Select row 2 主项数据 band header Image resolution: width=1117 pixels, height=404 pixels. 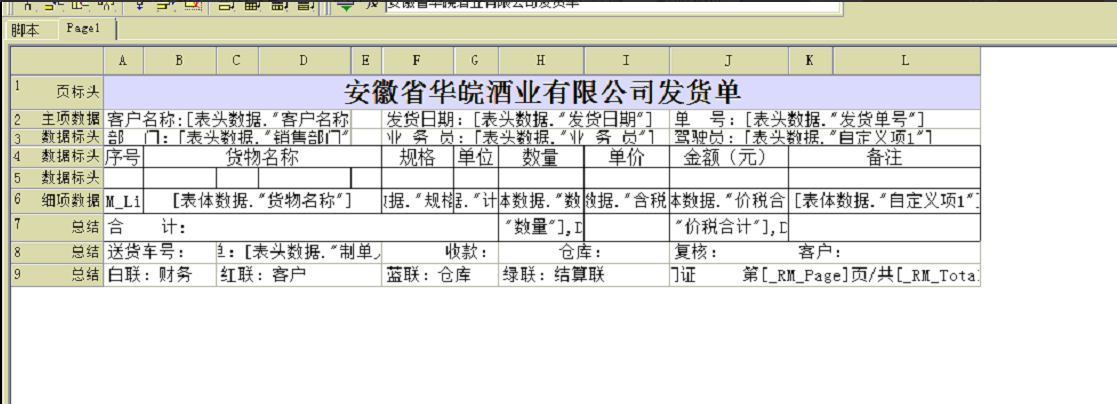coord(57,119)
